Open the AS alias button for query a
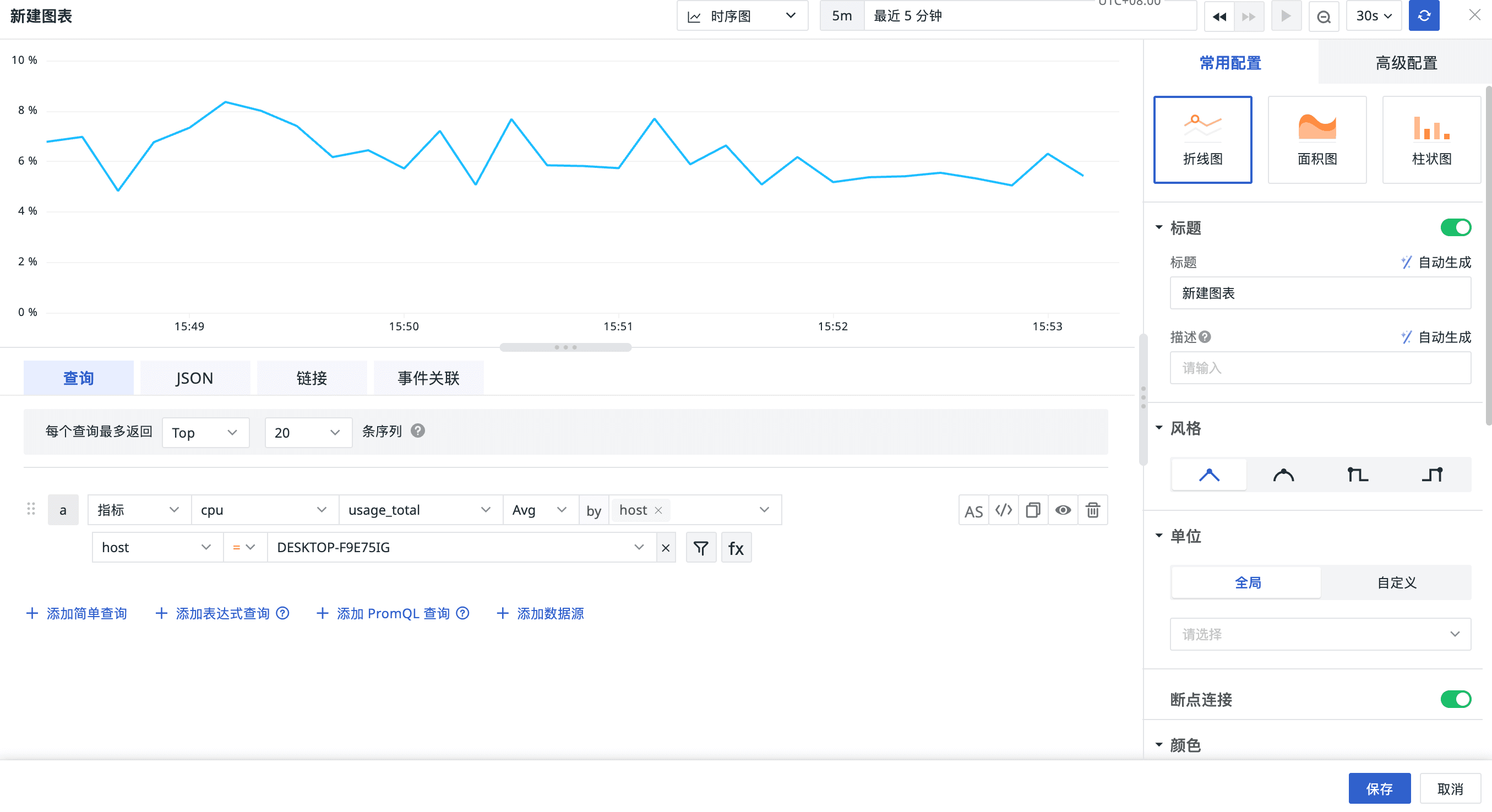The width and height of the screenshot is (1492, 812). pos(973,511)
